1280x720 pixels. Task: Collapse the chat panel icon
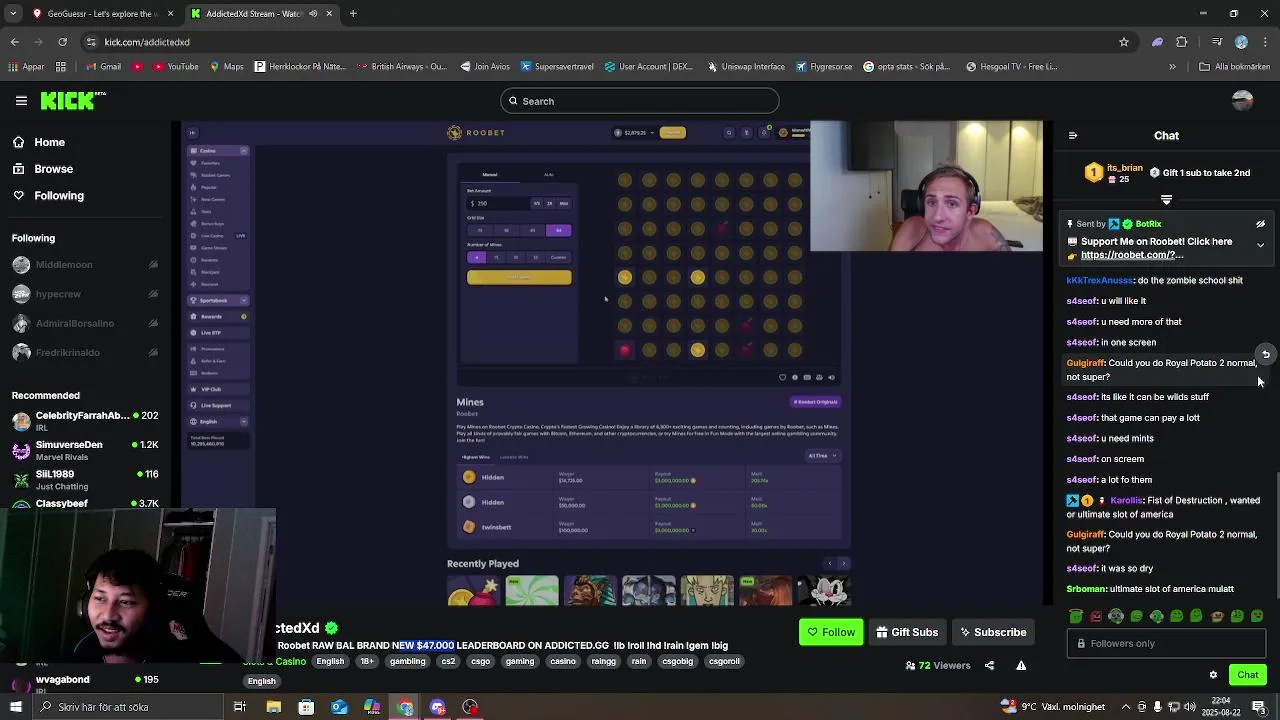coord(1072,136)
